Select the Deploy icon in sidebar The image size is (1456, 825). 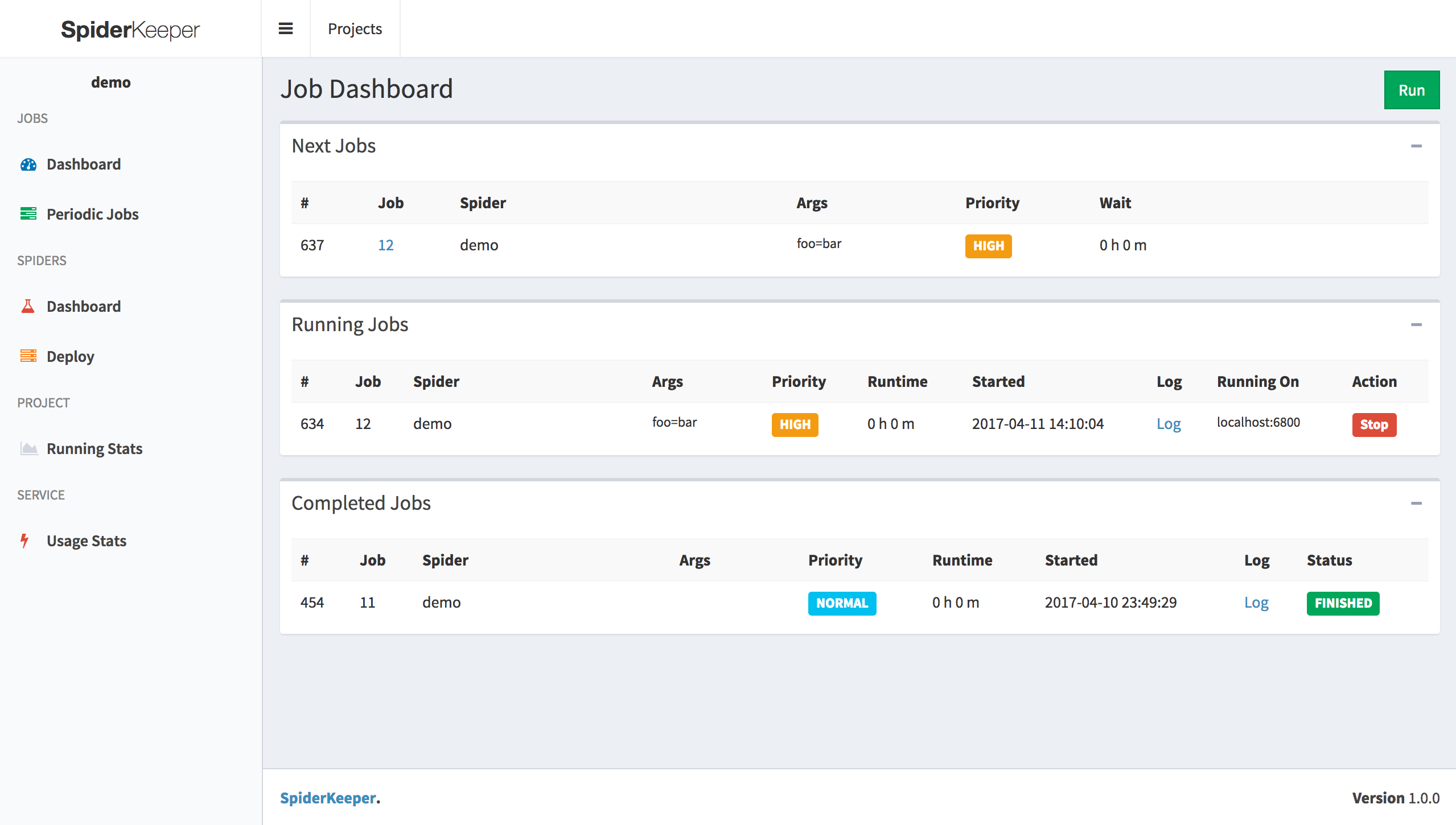click(28, 356)
